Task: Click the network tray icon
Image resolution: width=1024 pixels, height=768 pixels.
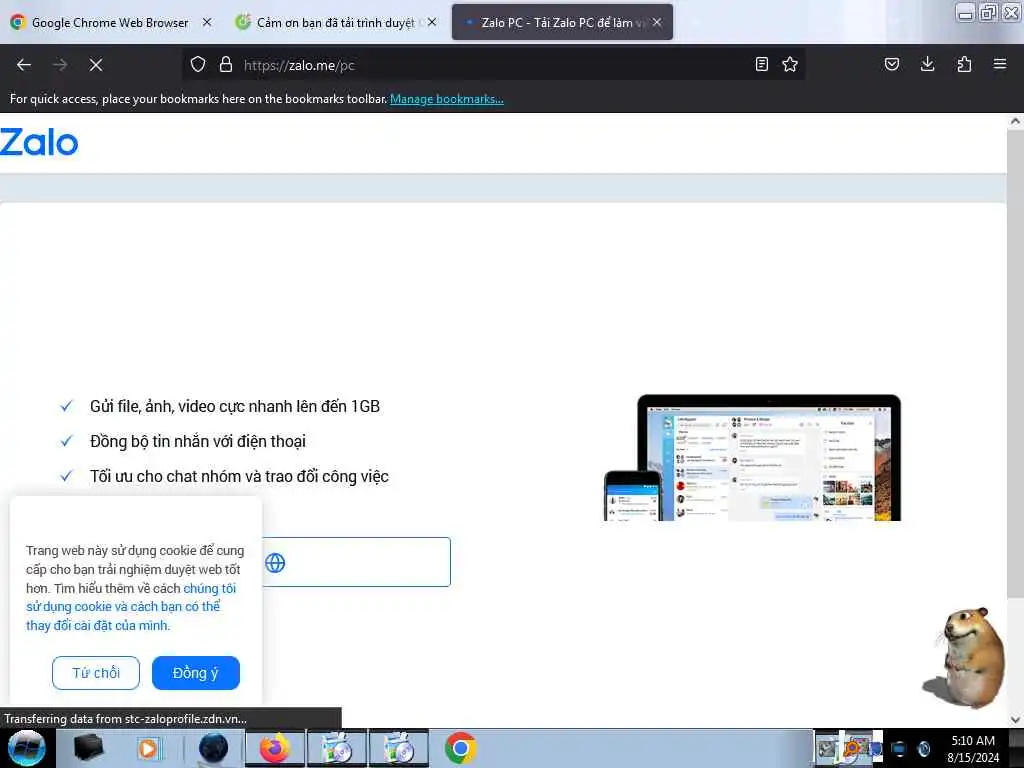Action: coord(899,749)
